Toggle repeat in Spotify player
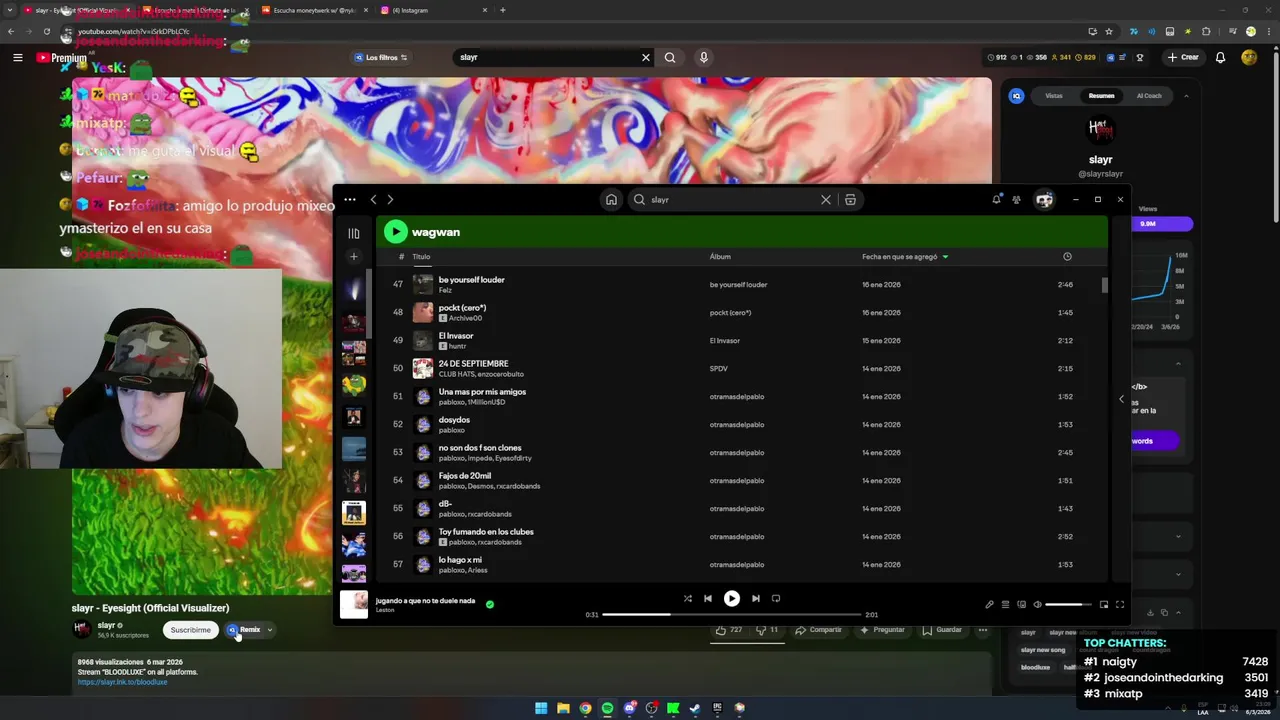Image resolution: width=1280 pixels, height=720 pixels. pyautogui.click(x=776, y=598)
